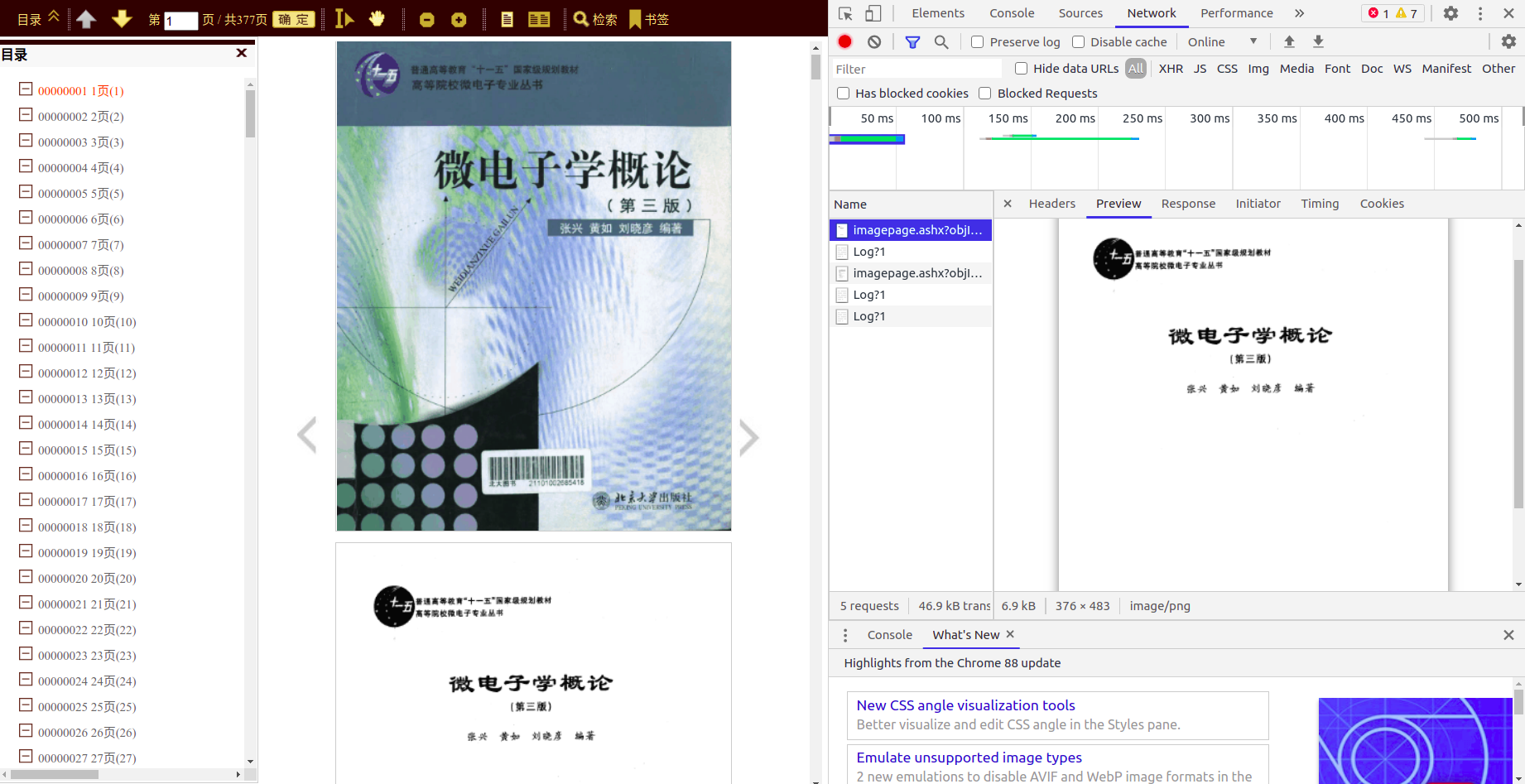
Task: Open the Timing detail tab
Action: pos(1320,204)
